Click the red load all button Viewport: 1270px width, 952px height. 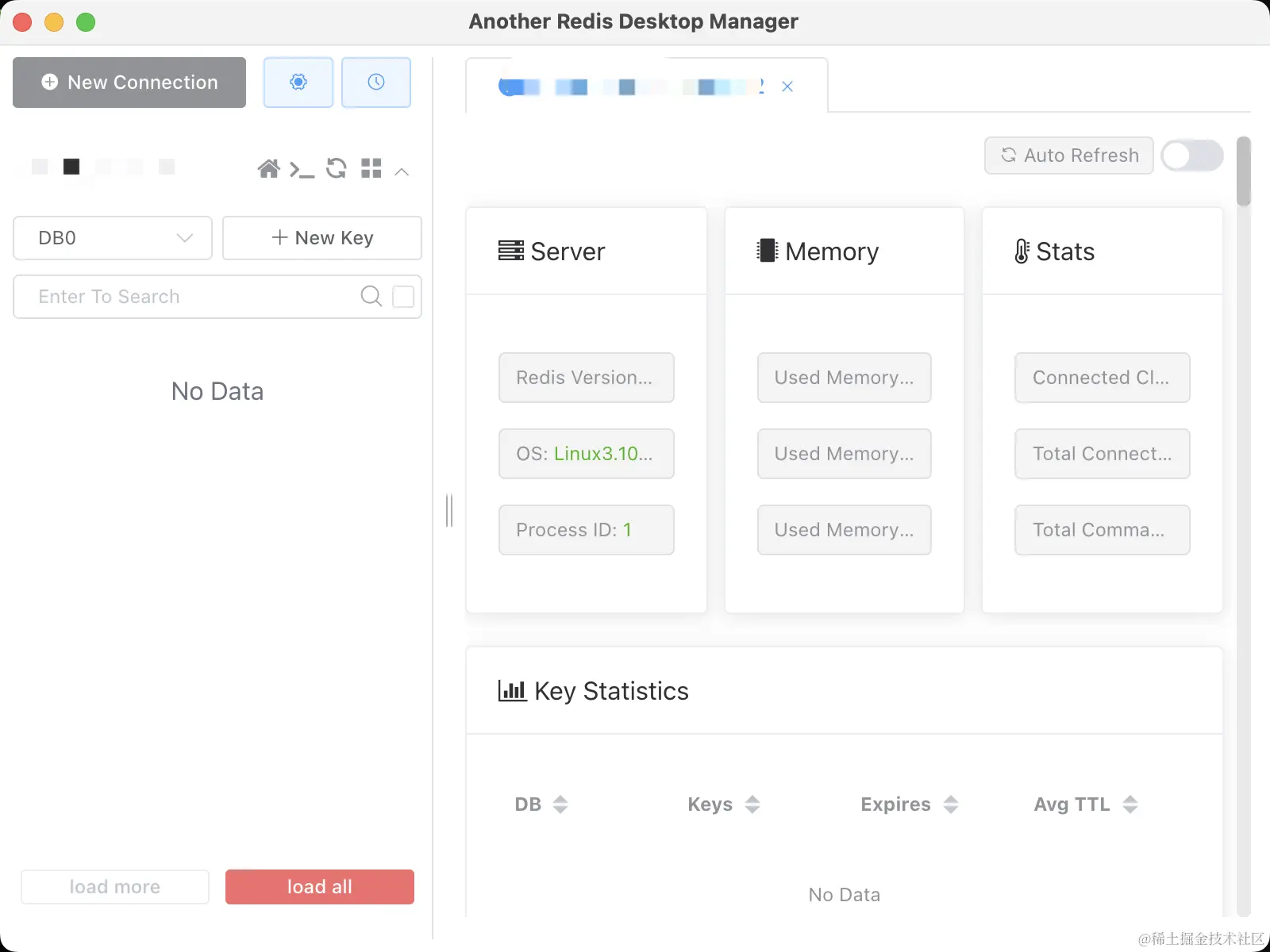[320, 887]
